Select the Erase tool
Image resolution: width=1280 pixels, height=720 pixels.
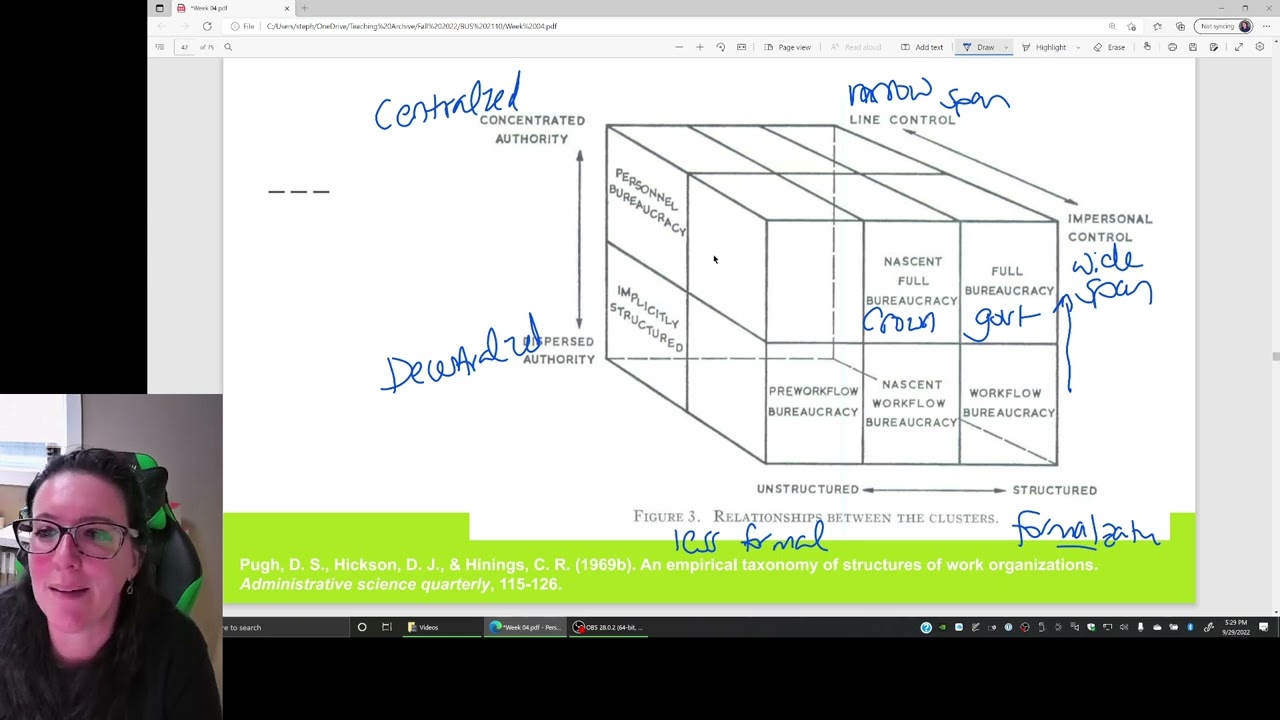1109,47
